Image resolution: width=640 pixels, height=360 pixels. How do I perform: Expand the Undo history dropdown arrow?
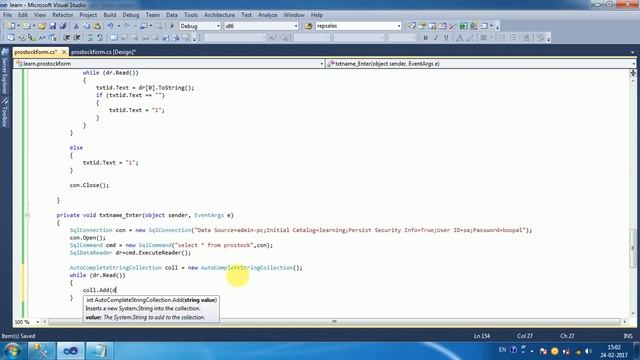click(119, 26)
